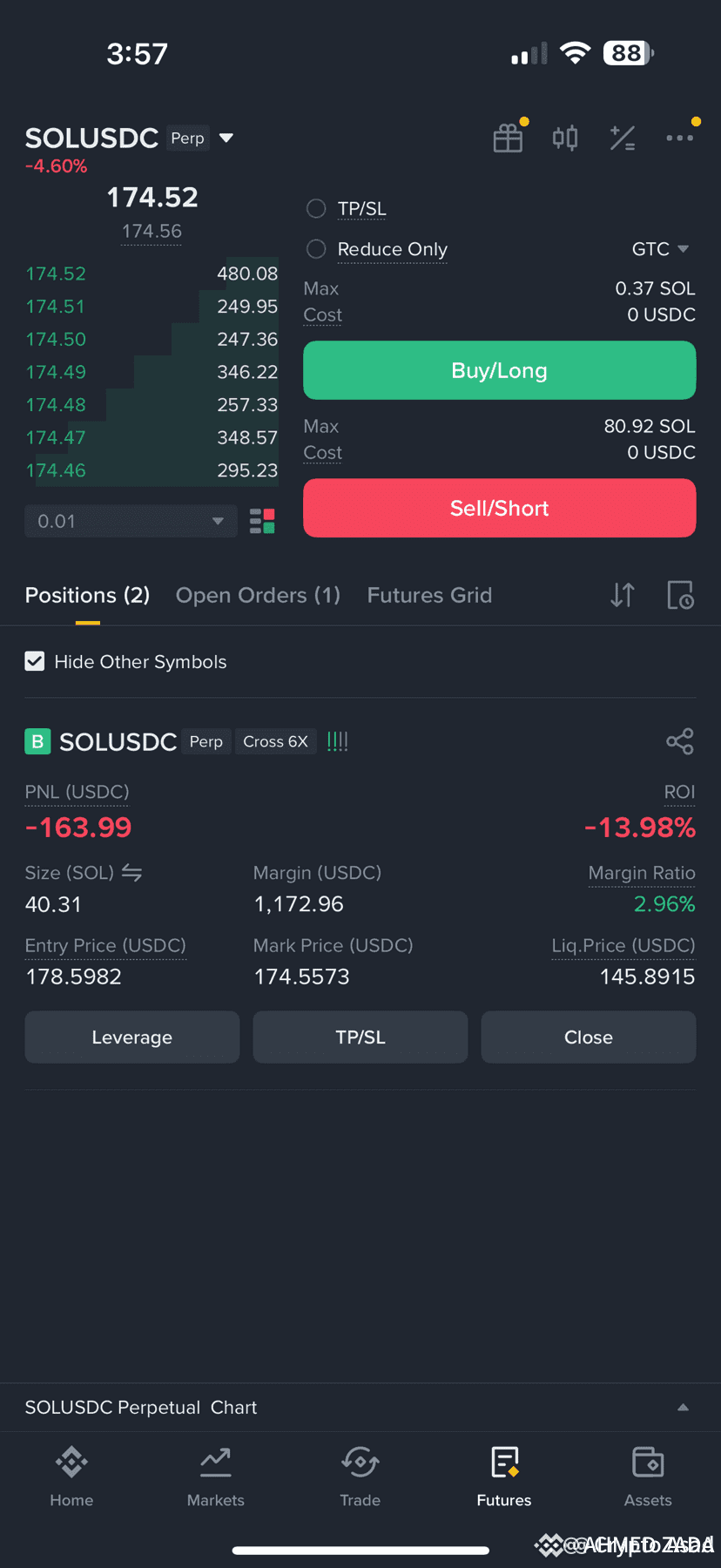
Task: Open the GTC time-in-force dropdown
Action: click(x=660, y=249)
